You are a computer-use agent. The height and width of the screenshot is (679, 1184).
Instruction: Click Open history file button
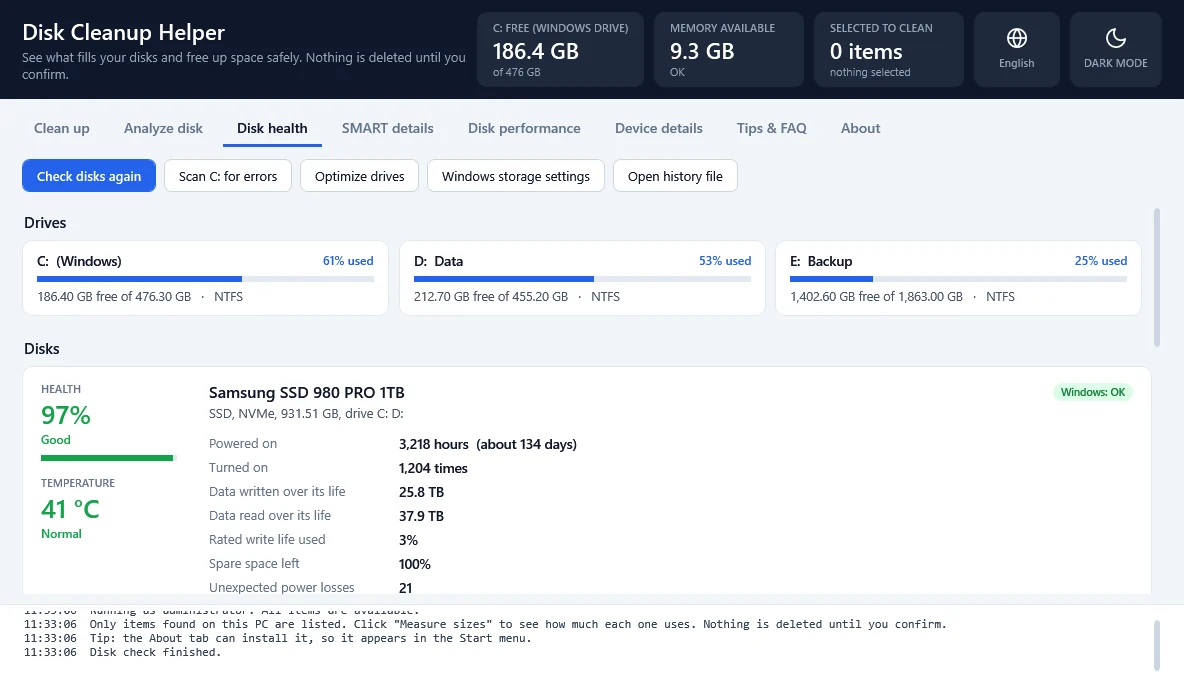click(x=675, y=176)
